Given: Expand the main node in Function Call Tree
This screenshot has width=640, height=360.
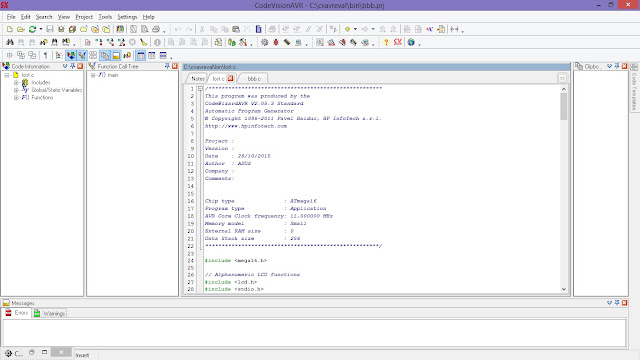Looking at the screenshot, I should (93, 75).
